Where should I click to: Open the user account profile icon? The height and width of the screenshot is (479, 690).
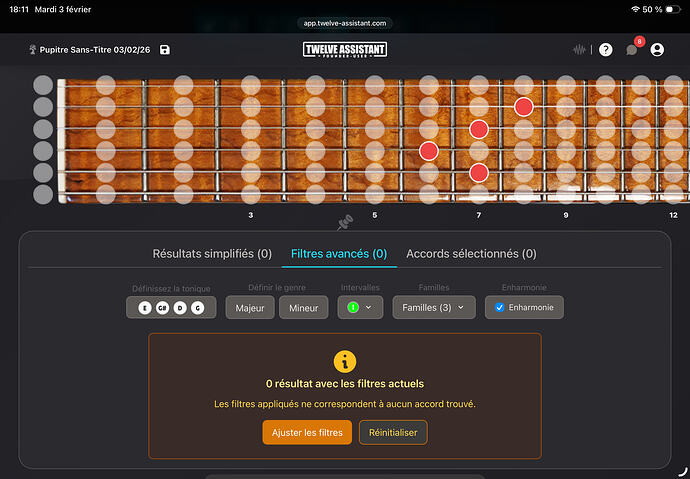coord(657,50)
